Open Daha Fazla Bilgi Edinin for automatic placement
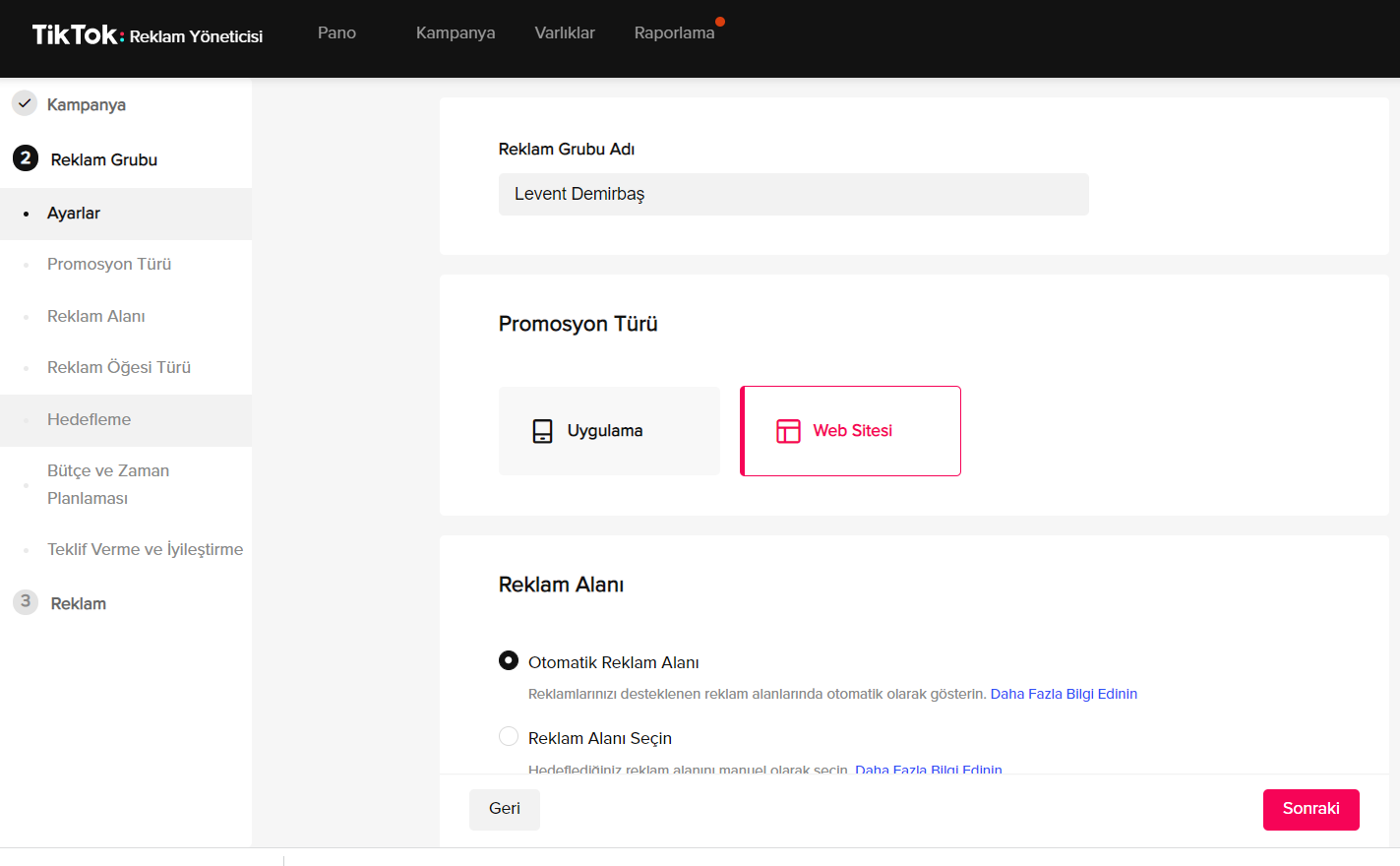 point(1064,694)
